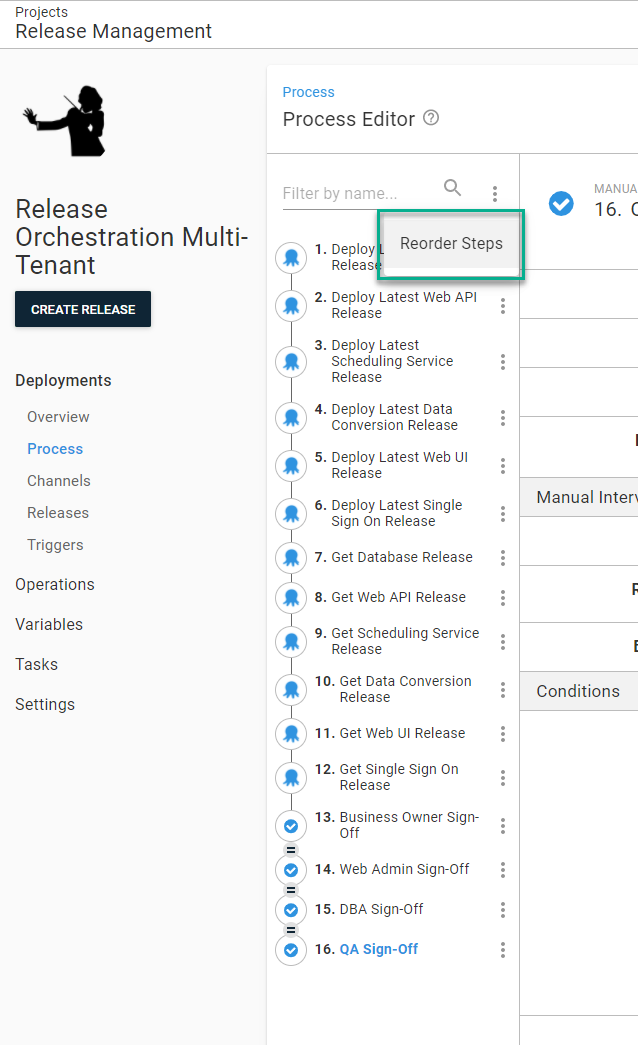Click the Projects breadcrumb
Screen dimensions: 638x1045
point(41,12)
